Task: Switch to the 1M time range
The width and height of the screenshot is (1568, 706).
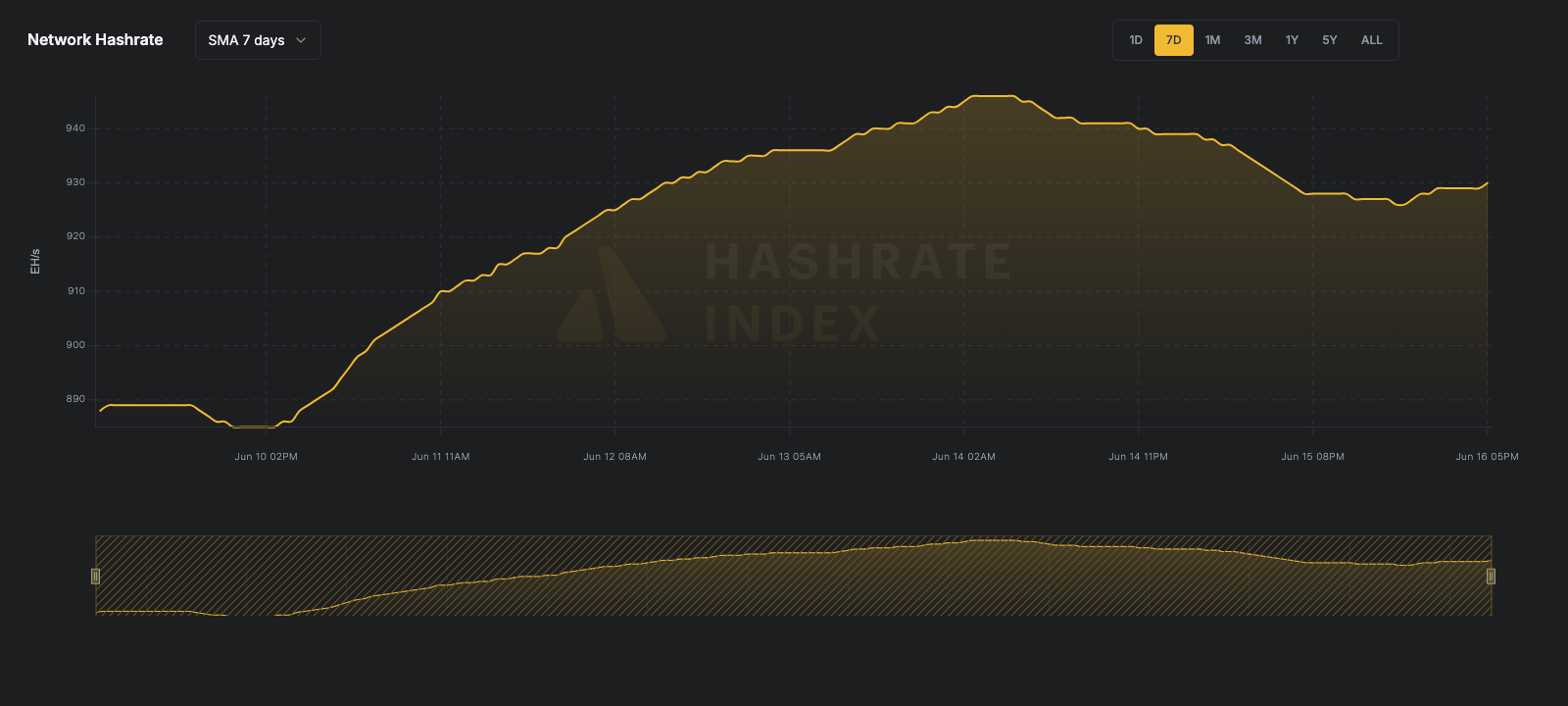Action: pyautogui.click(x=1212, y=40)
